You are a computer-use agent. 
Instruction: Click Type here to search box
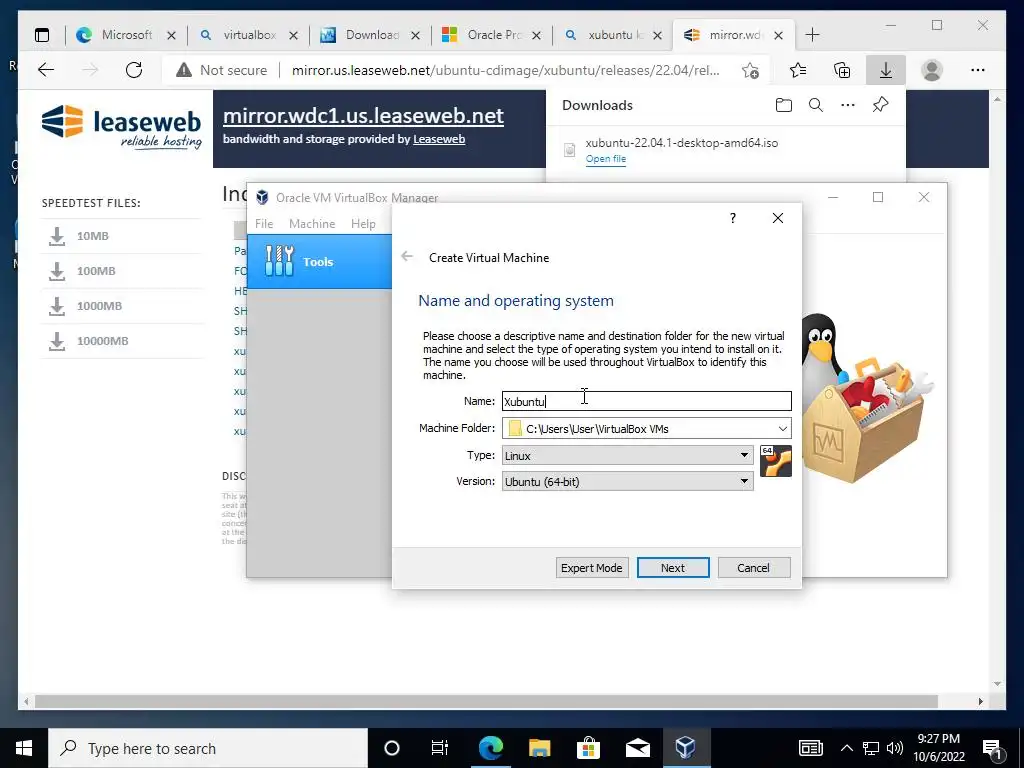[208, 748]
